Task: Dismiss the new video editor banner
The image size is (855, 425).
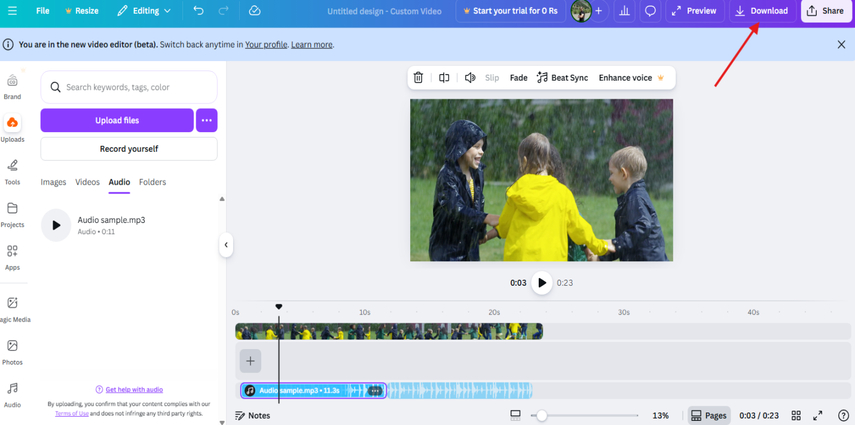Action: (x=841, y=45)
